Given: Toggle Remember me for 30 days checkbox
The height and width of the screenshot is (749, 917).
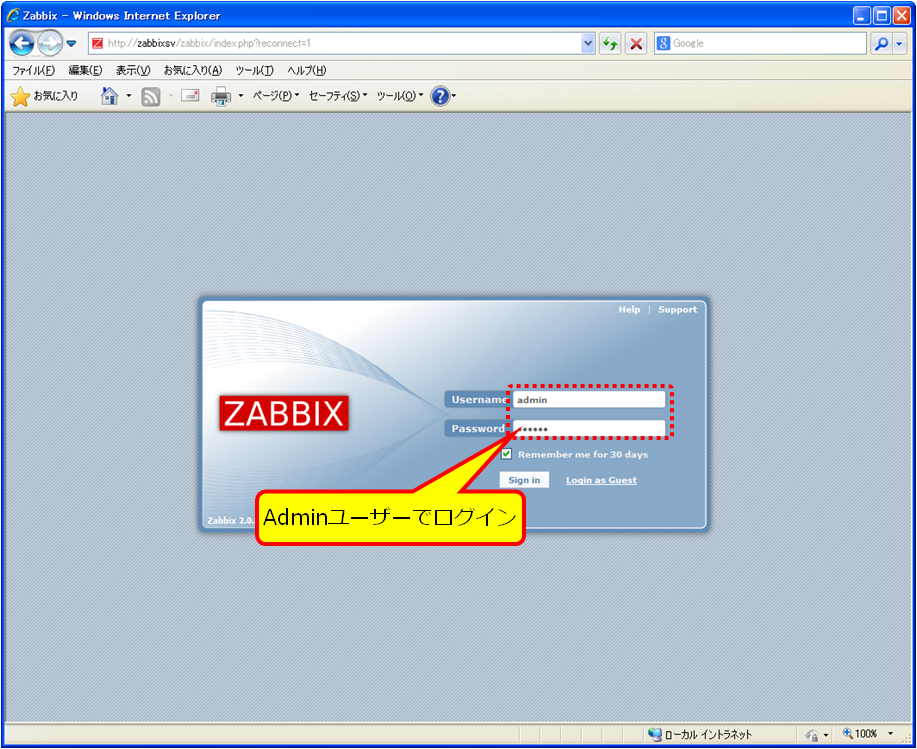Looking at the screenshot, I should point(506,454).
